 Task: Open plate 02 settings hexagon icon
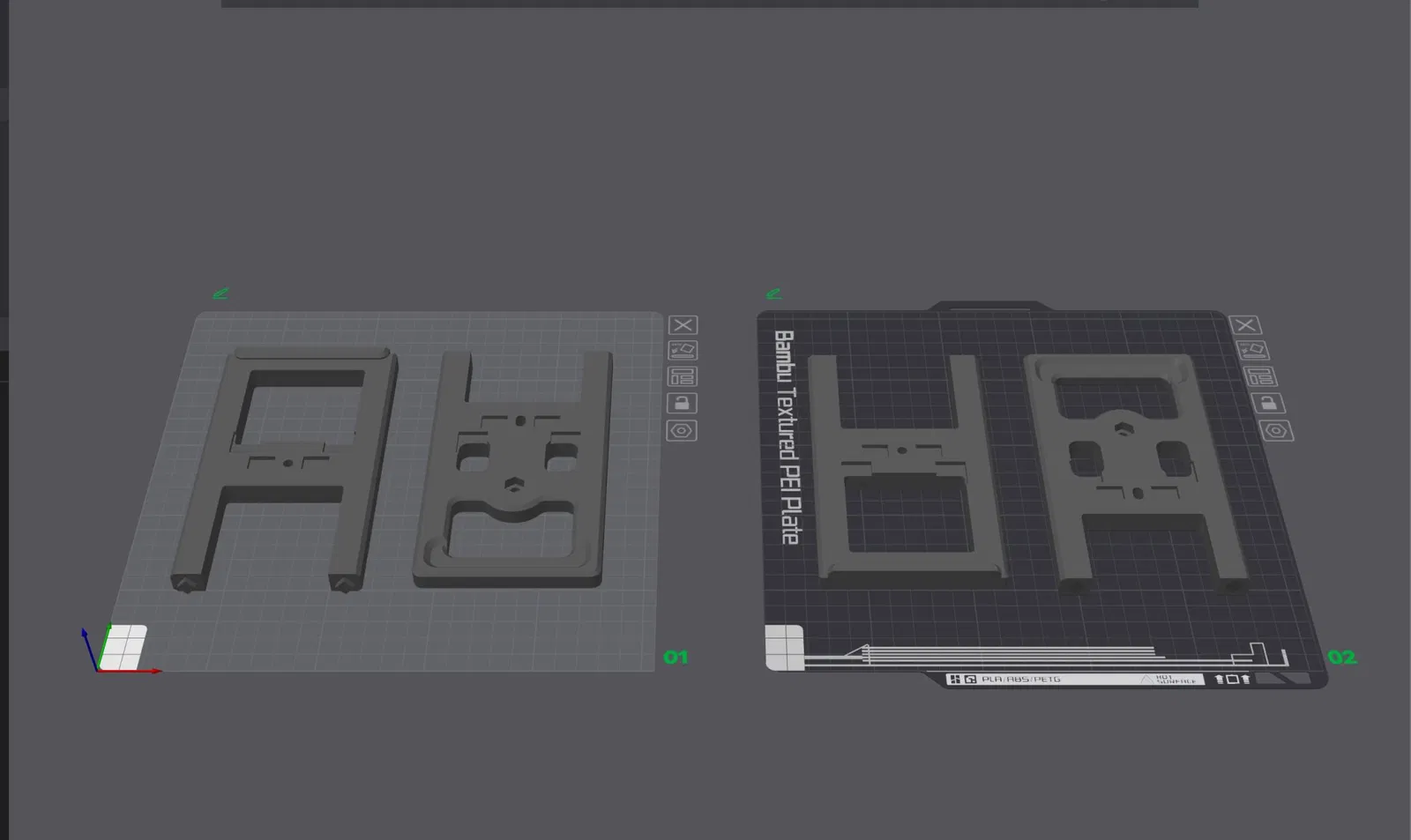[x=1277, y=431]
